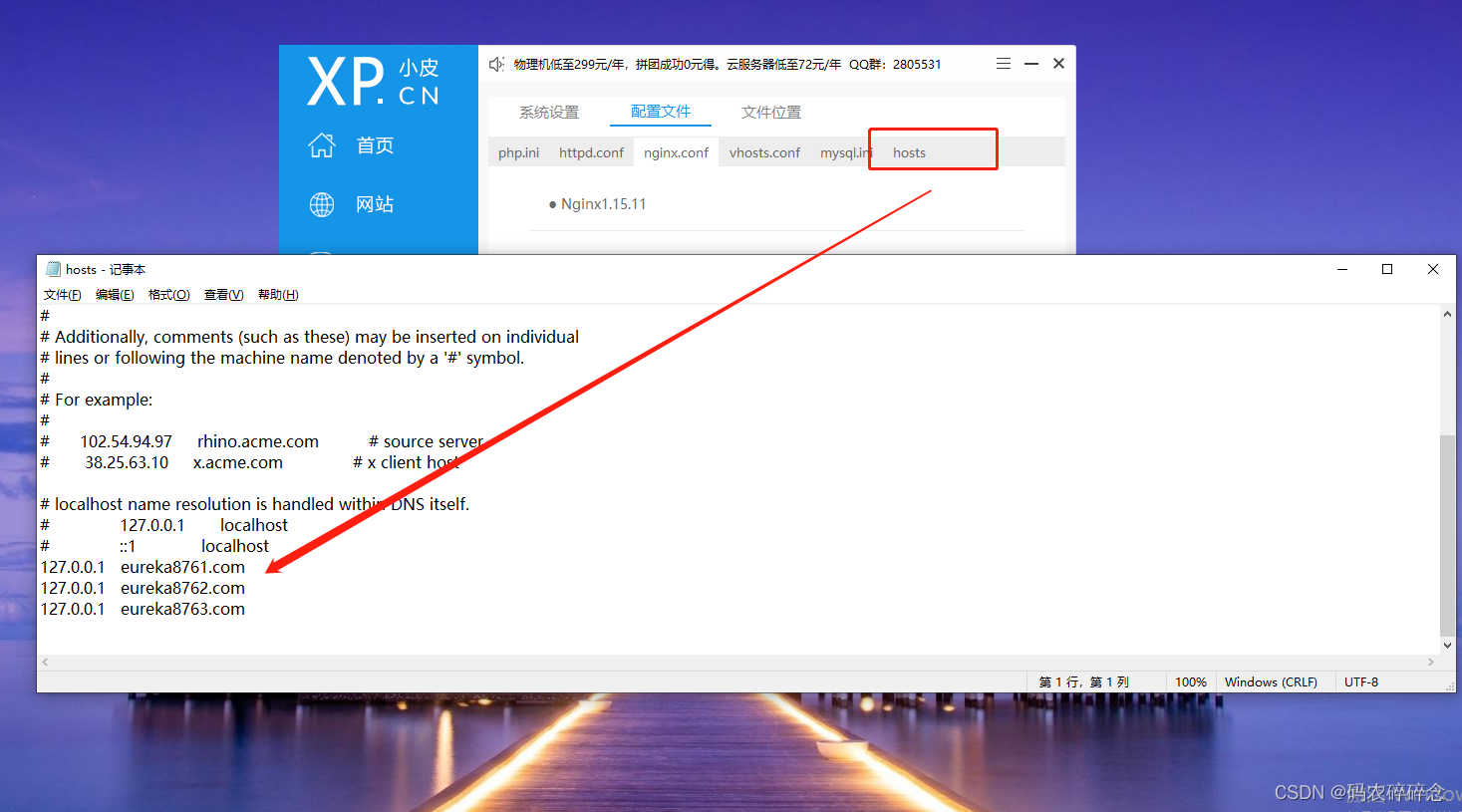Minimize the hosts Notepad window
The height and width of the screenshot is (812, 1462).
[x=1342, y=269]
